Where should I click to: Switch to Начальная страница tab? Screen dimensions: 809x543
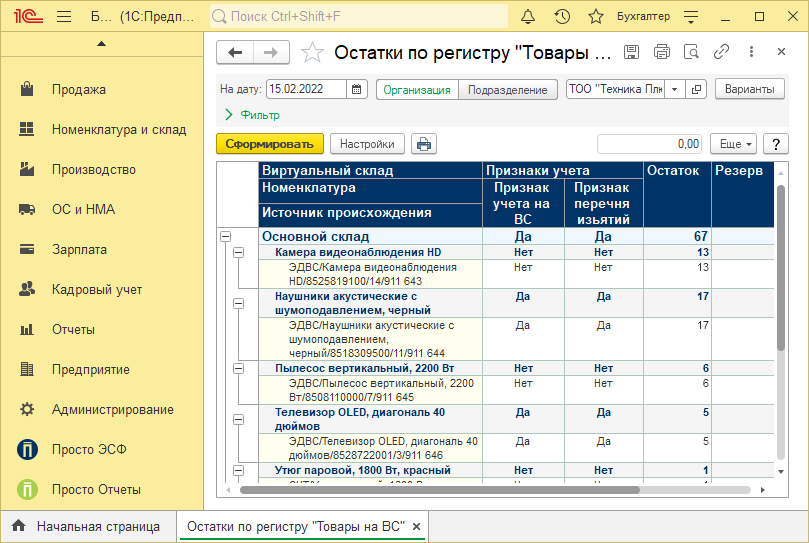[89, 526]
